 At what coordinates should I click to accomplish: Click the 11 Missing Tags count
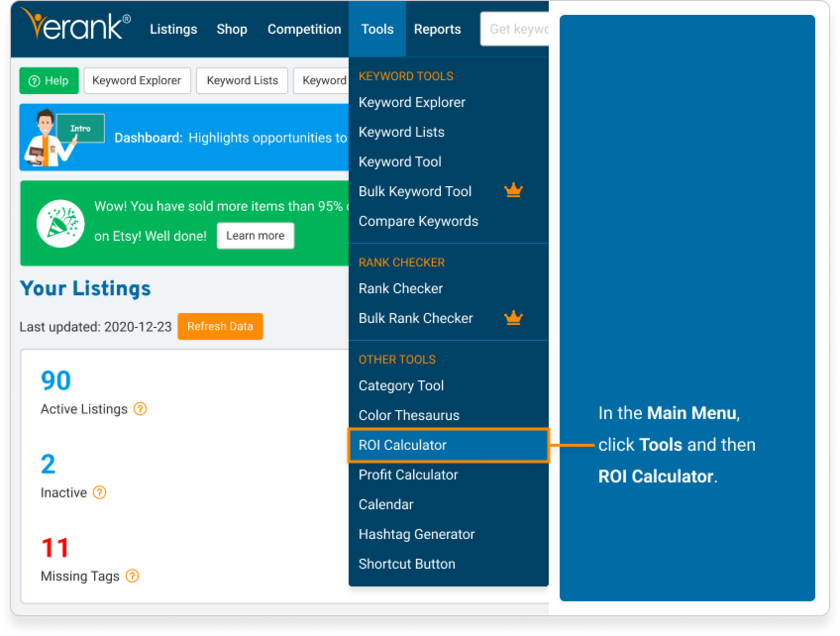point(55,548)
